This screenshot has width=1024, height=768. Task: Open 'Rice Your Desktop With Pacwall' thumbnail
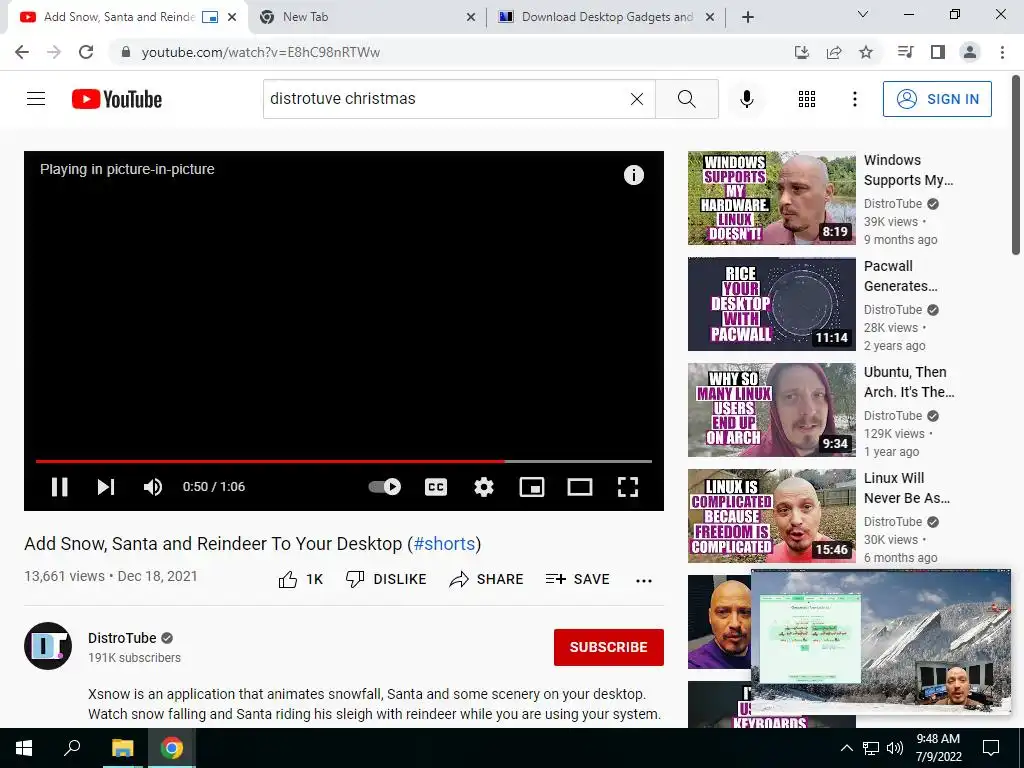coord(771,304)
